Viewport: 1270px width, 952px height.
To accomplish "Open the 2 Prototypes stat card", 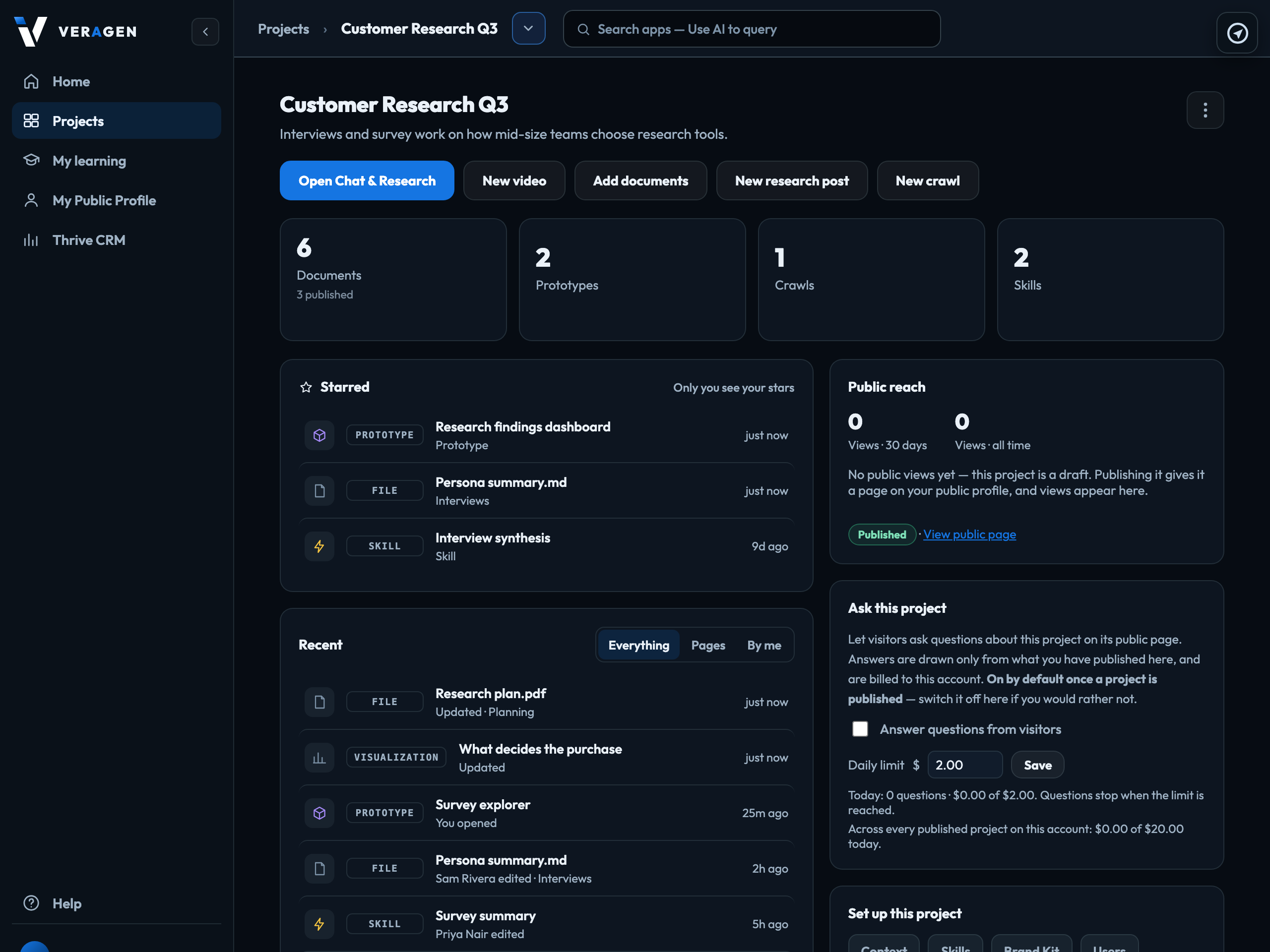I will click(x=632, y=280).
